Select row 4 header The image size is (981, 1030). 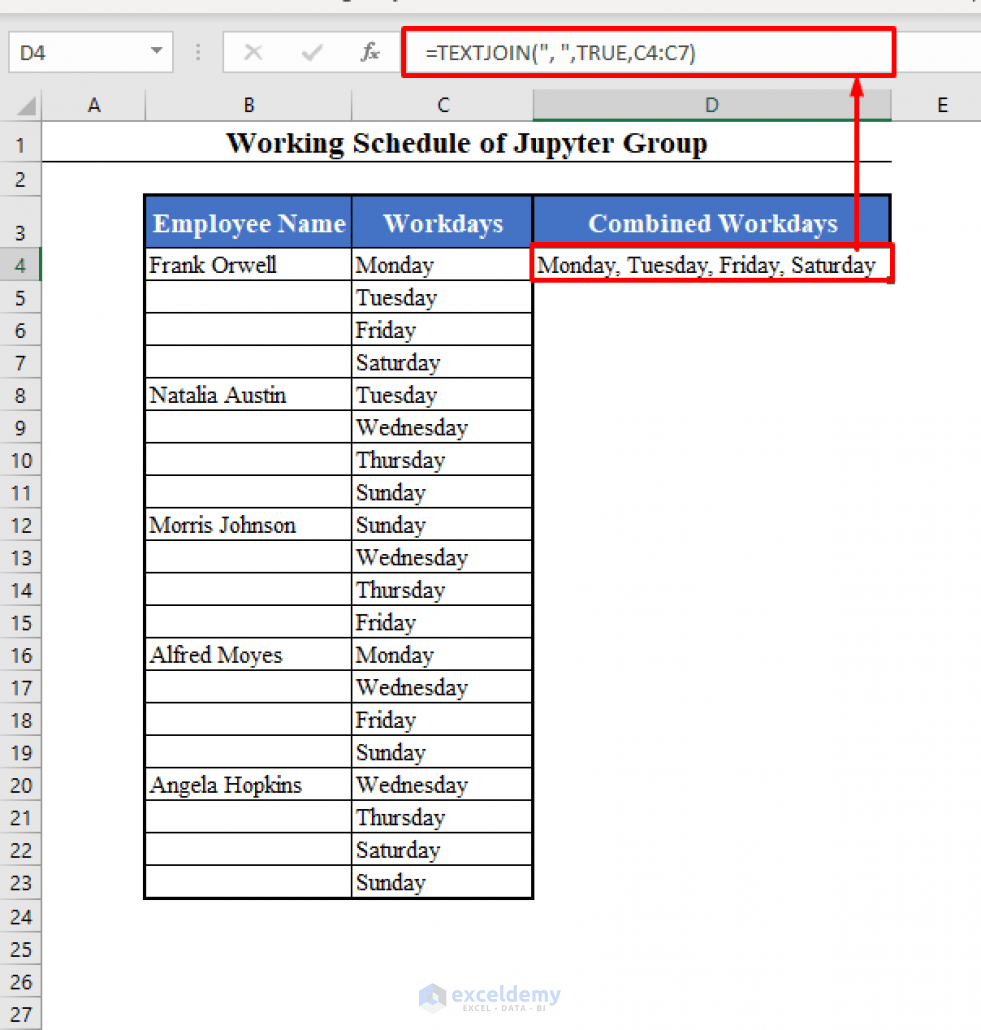21,264
